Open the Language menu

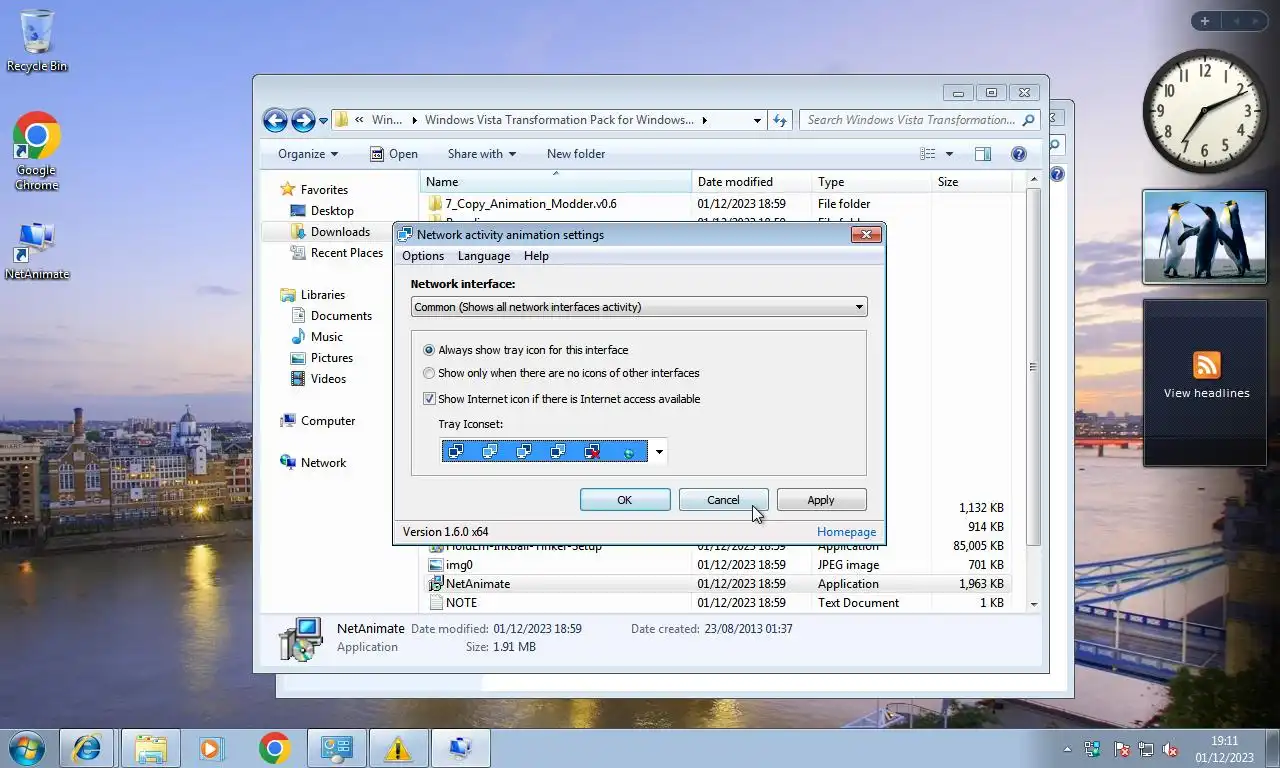[x=484, y=256]
